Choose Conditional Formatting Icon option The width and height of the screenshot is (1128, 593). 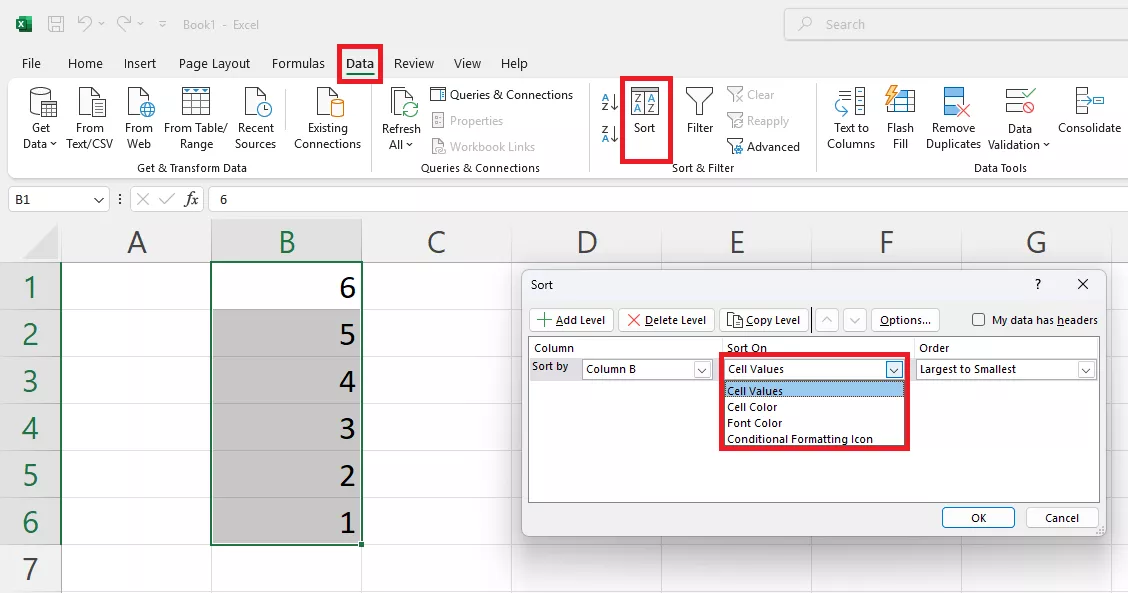coord(814,439)
